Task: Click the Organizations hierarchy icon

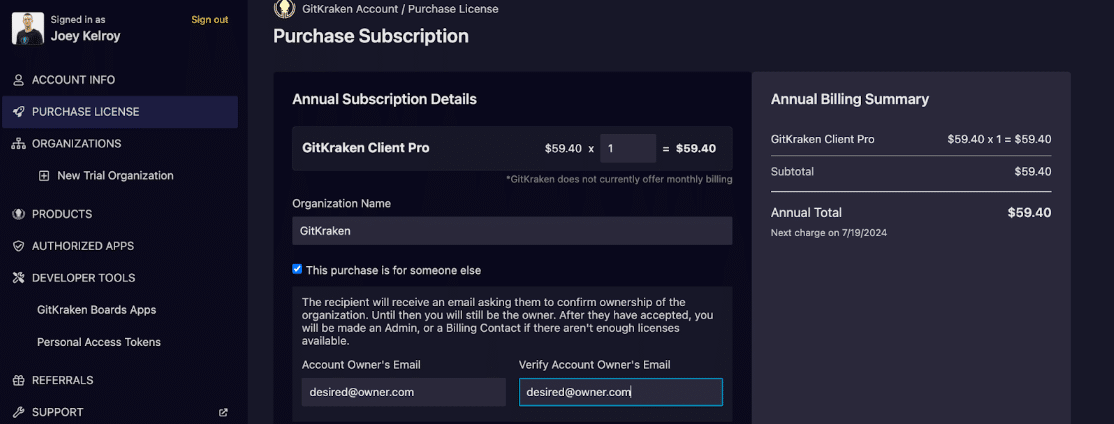Action: click(x=18, y=144)
